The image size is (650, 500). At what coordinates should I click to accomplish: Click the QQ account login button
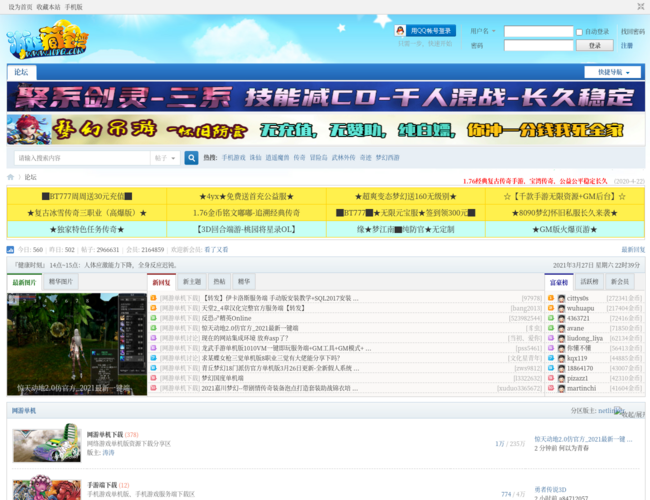[425, 31]
